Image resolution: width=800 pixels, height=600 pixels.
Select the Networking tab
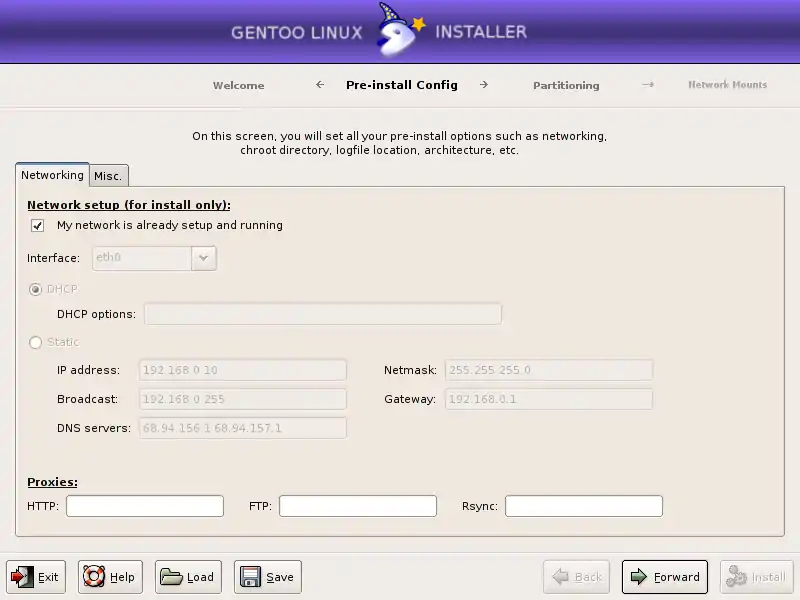[52, 175]
